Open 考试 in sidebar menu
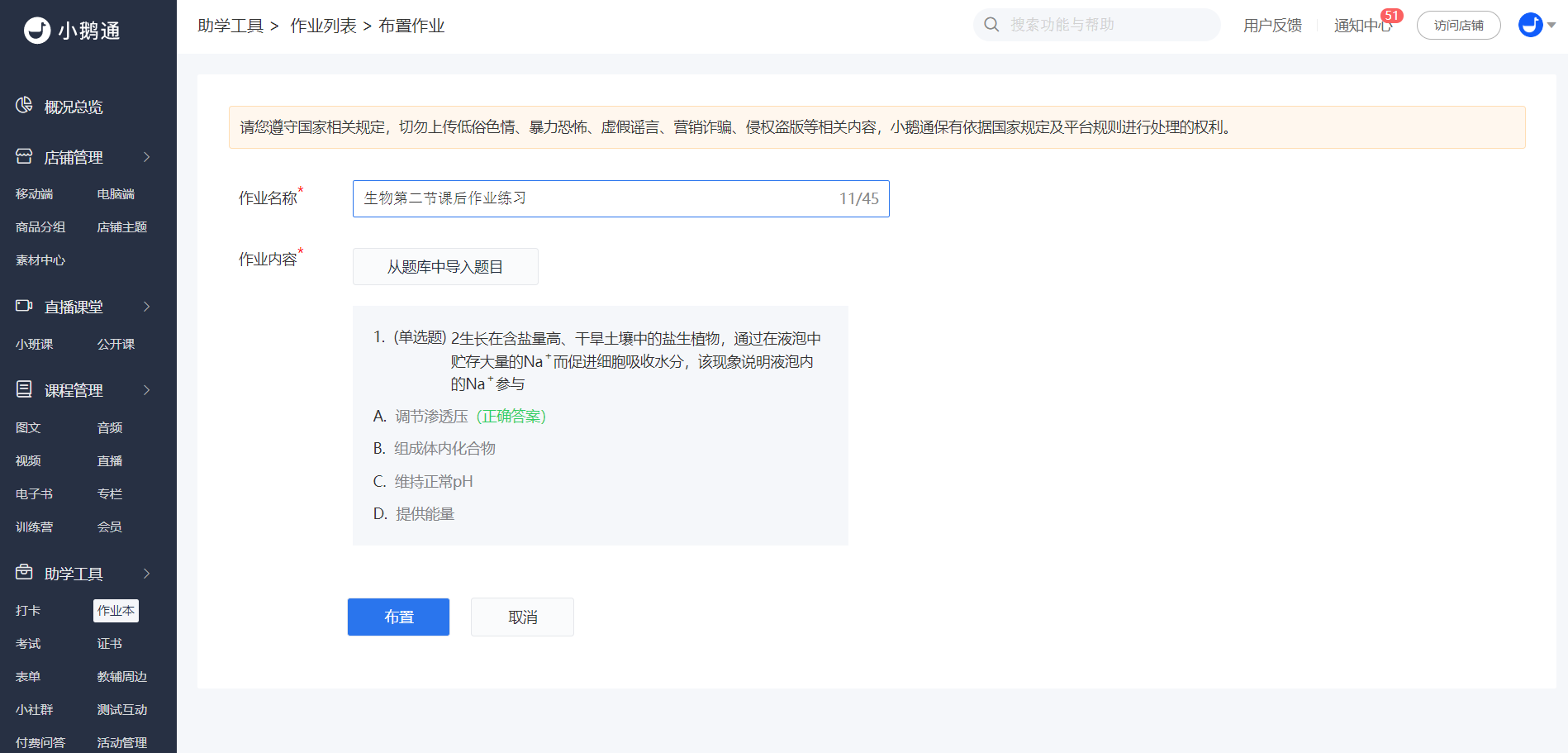This screenshot has width=1568, height=753. (x=28, y=644)
